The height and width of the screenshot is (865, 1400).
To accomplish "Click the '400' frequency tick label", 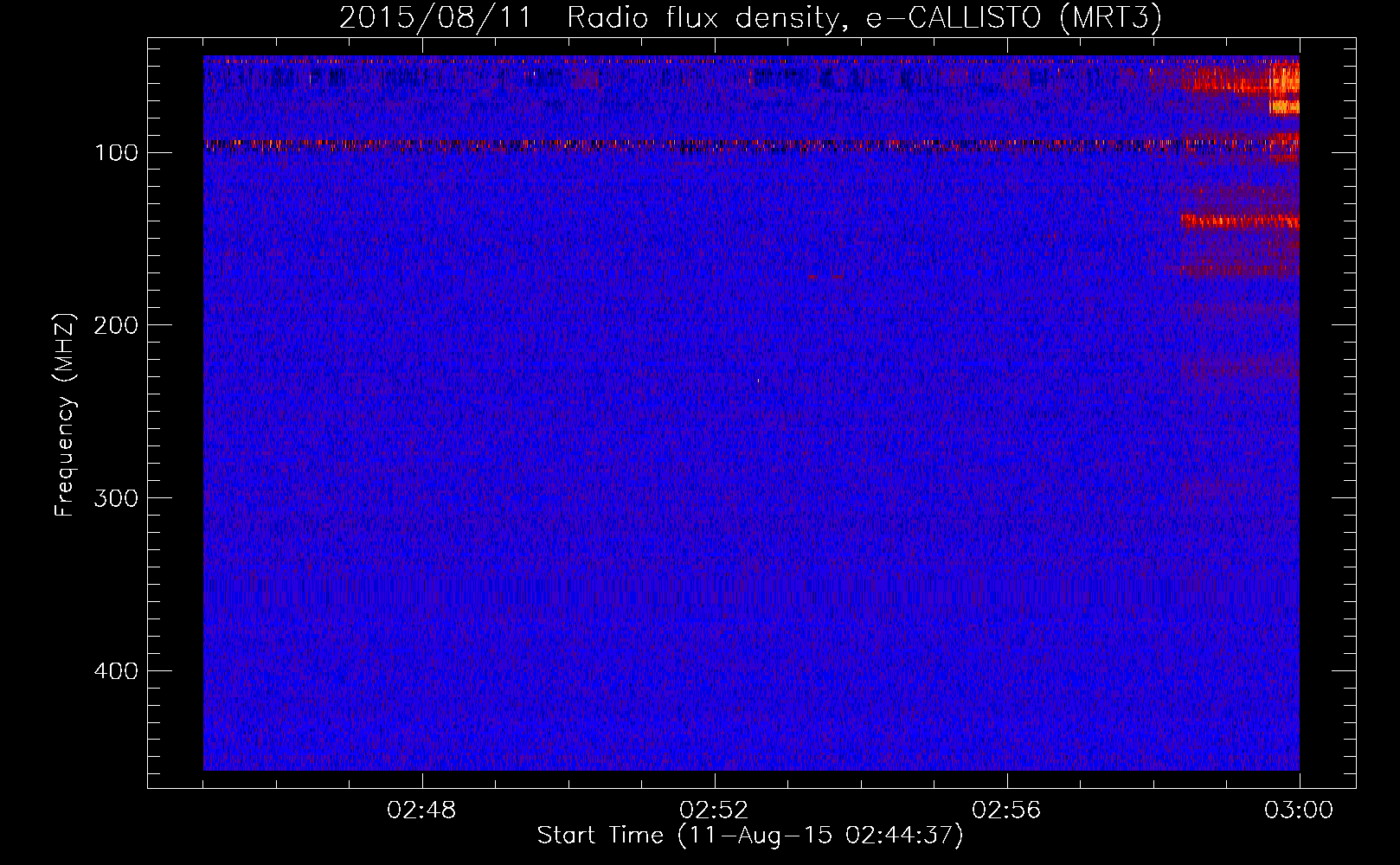I will 117,671.
